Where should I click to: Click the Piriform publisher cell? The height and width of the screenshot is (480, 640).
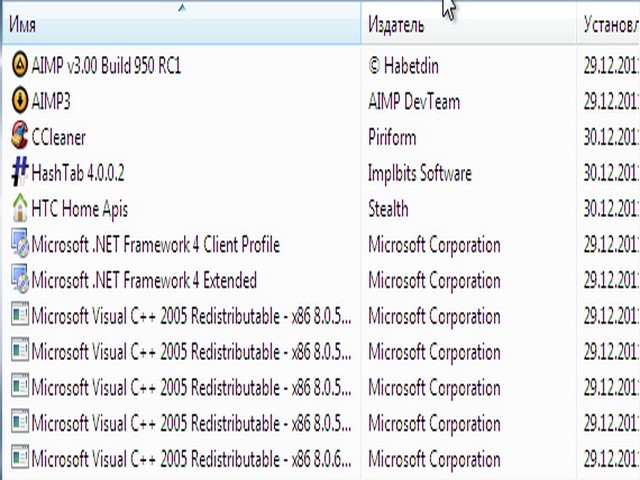pos(392,137)
